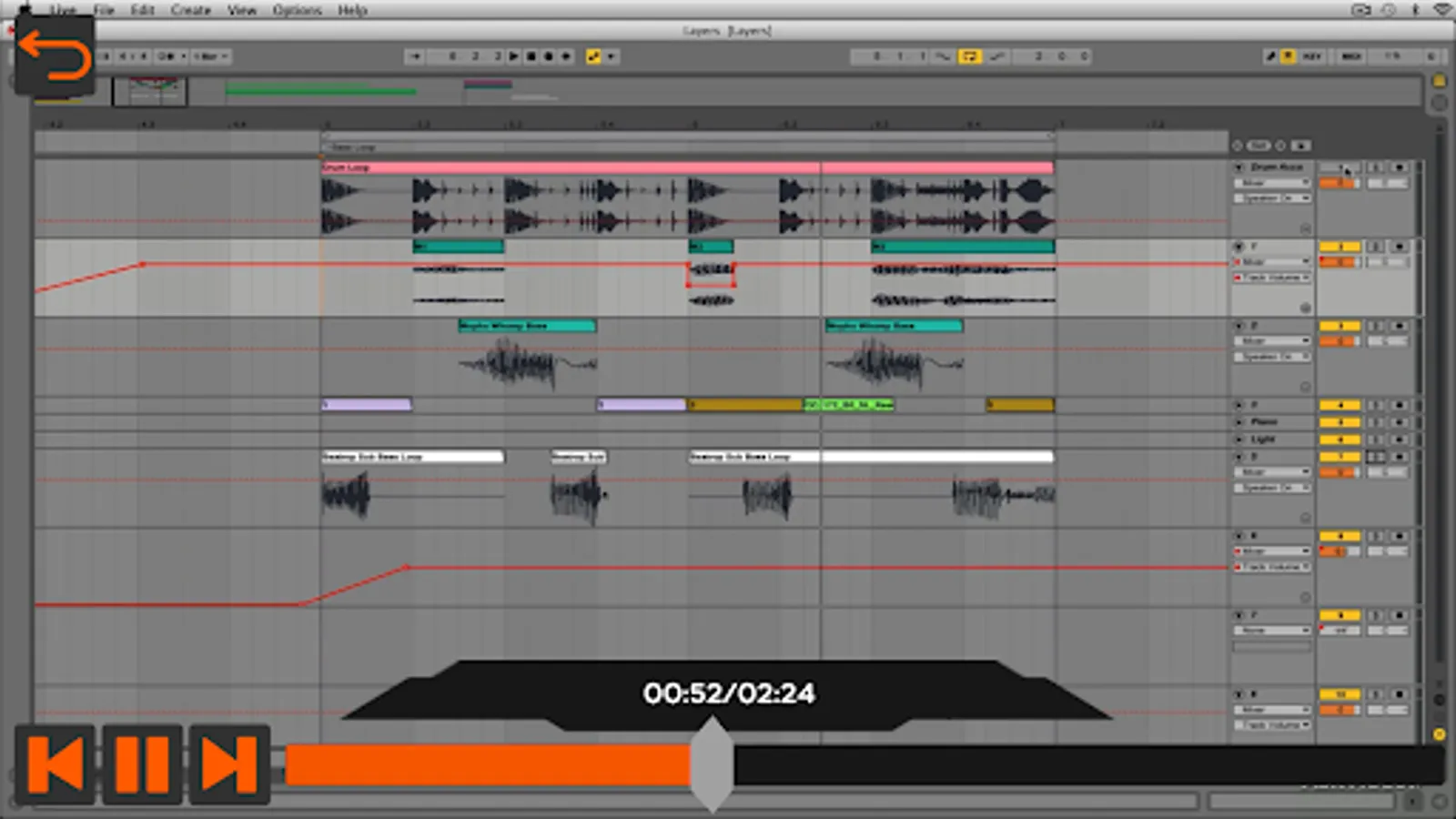Click the orange back arrow overlay button
Image resolution: width=1456 pixels, height=819 pixels.
54,56
